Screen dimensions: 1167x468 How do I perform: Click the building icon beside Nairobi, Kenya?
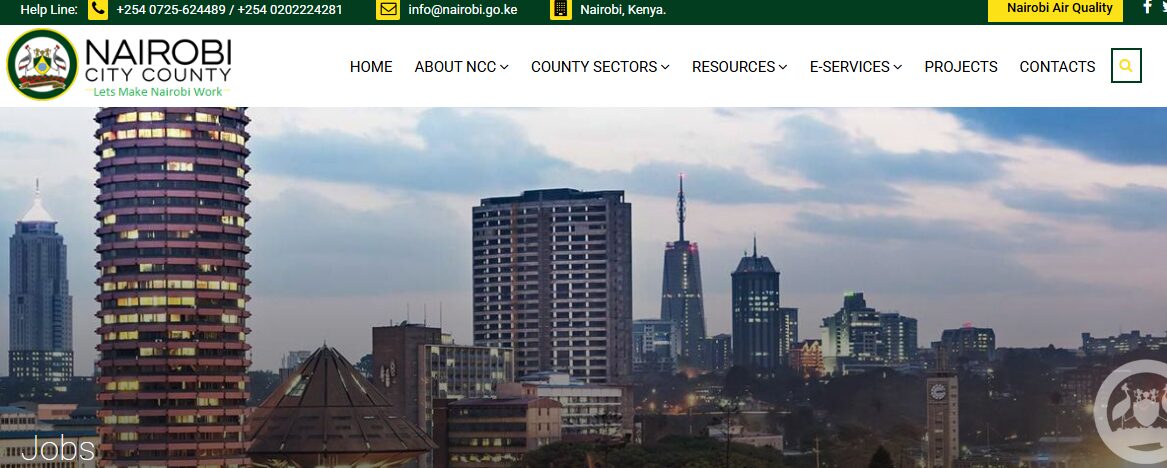pos(561,10)
